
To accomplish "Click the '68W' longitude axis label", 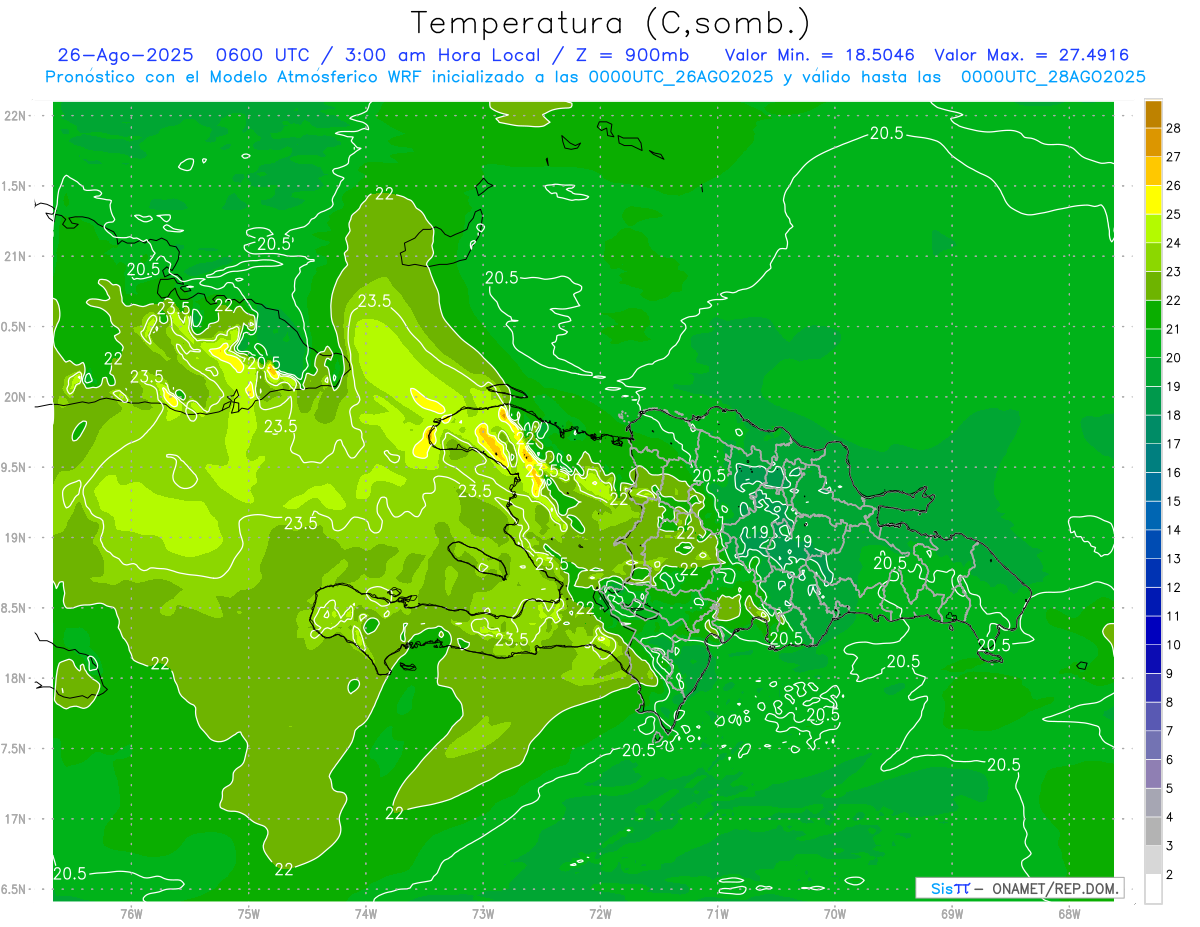I will [x=1069, y=913].
